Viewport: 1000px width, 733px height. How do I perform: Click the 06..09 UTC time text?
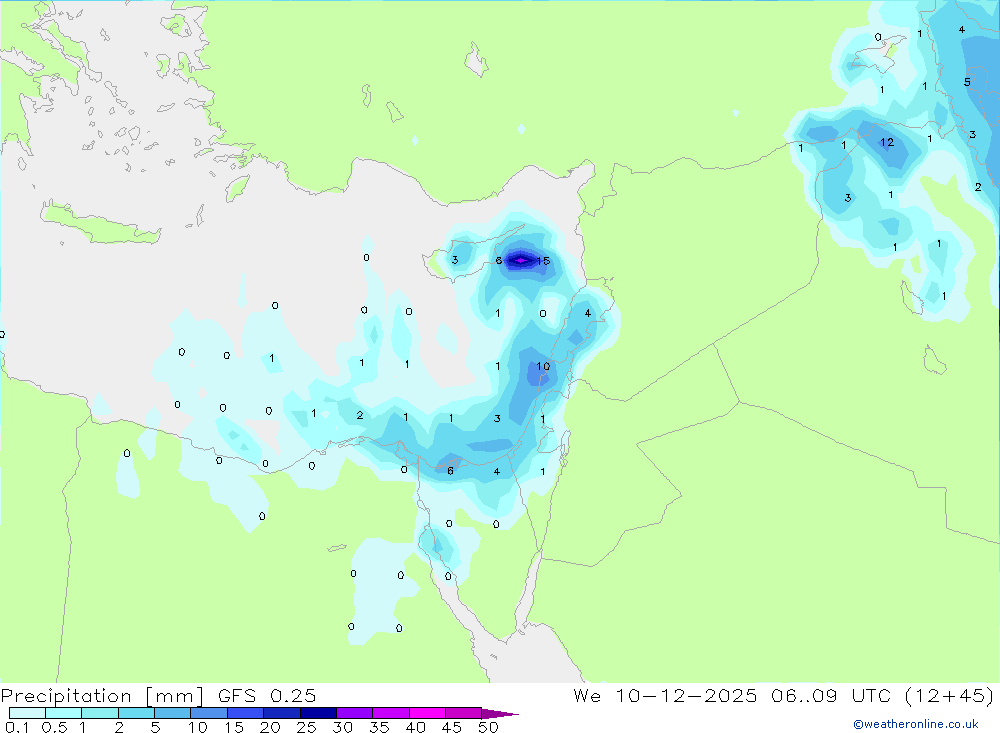coord(831,695)
